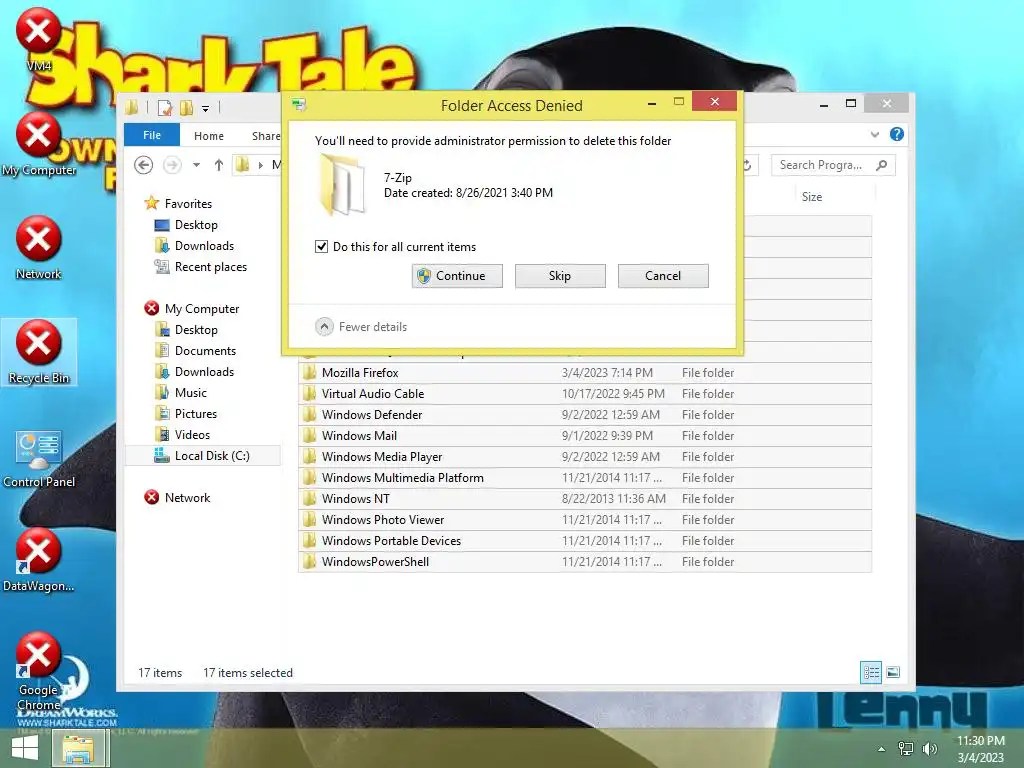Screen dimensions: 1024x768
Task: Go back using Explorer Back arrow
Action: (x=144, y=165)
